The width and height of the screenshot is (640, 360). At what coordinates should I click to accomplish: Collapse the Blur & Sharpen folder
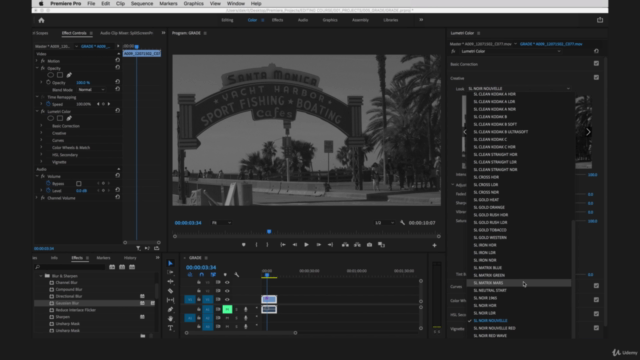click(41, 276)
